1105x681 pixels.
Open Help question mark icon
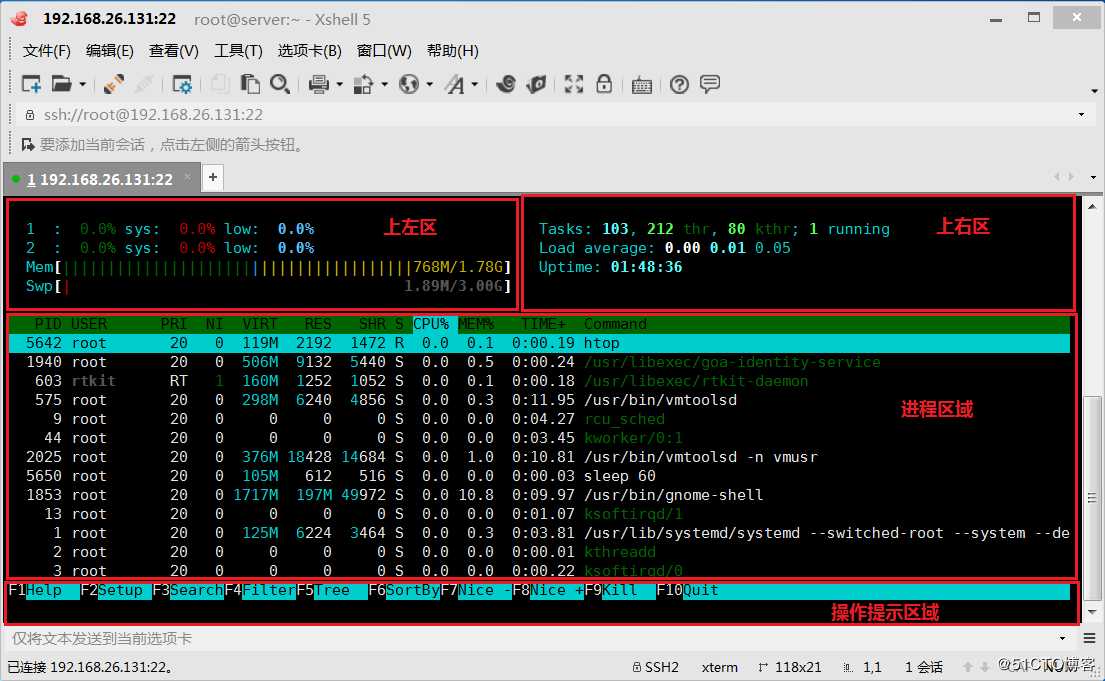679,85
